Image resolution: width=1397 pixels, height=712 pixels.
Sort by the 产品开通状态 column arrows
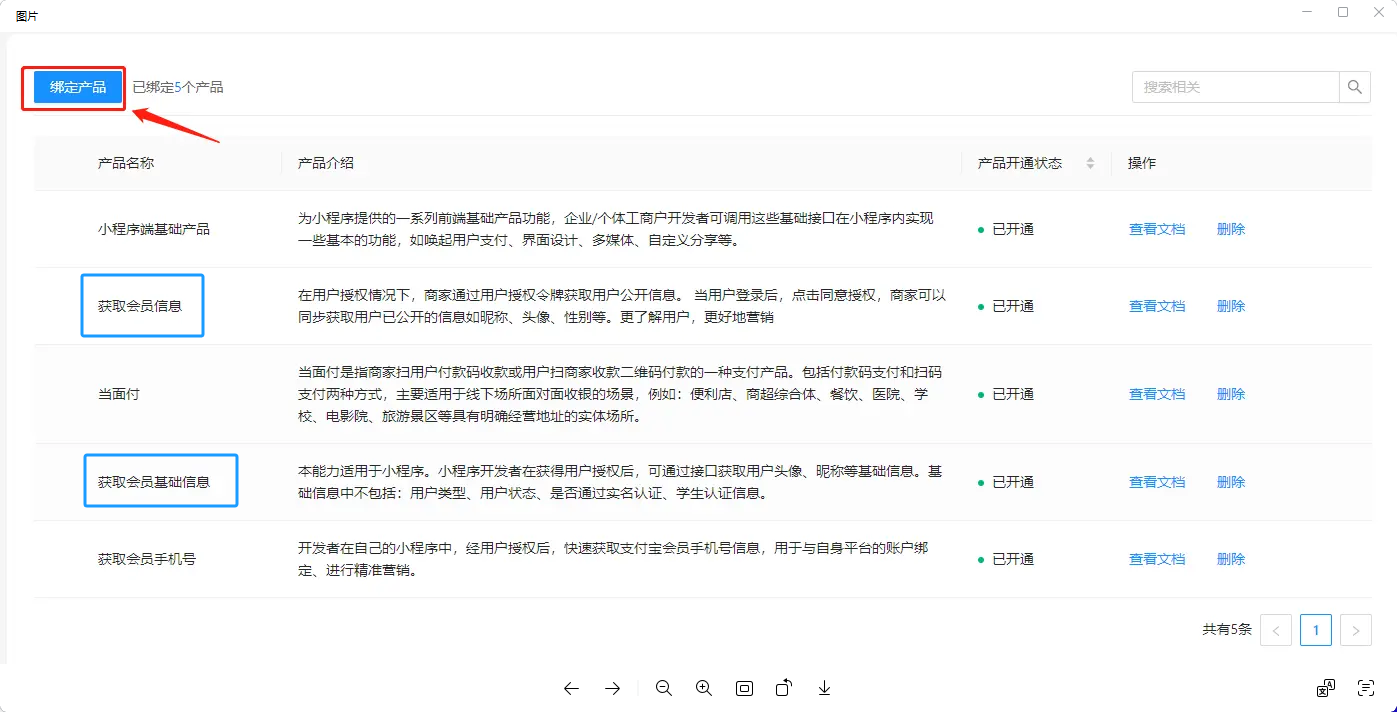coord(1090,163)
